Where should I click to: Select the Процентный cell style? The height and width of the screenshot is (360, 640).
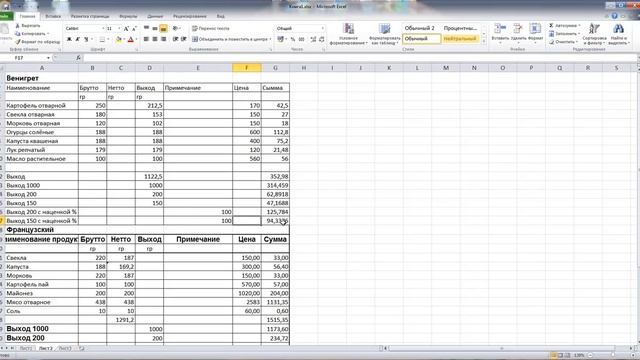point(460,28)
